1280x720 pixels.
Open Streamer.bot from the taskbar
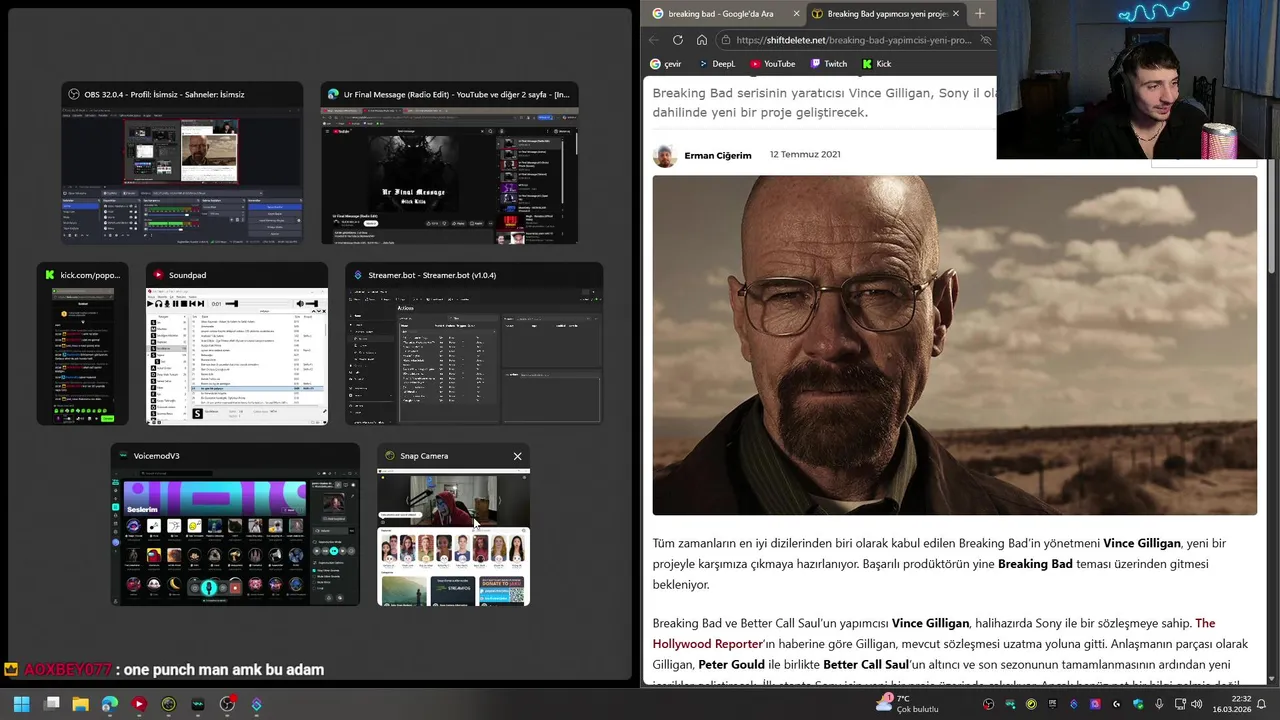pyautogui.click(x=256, y=704)
